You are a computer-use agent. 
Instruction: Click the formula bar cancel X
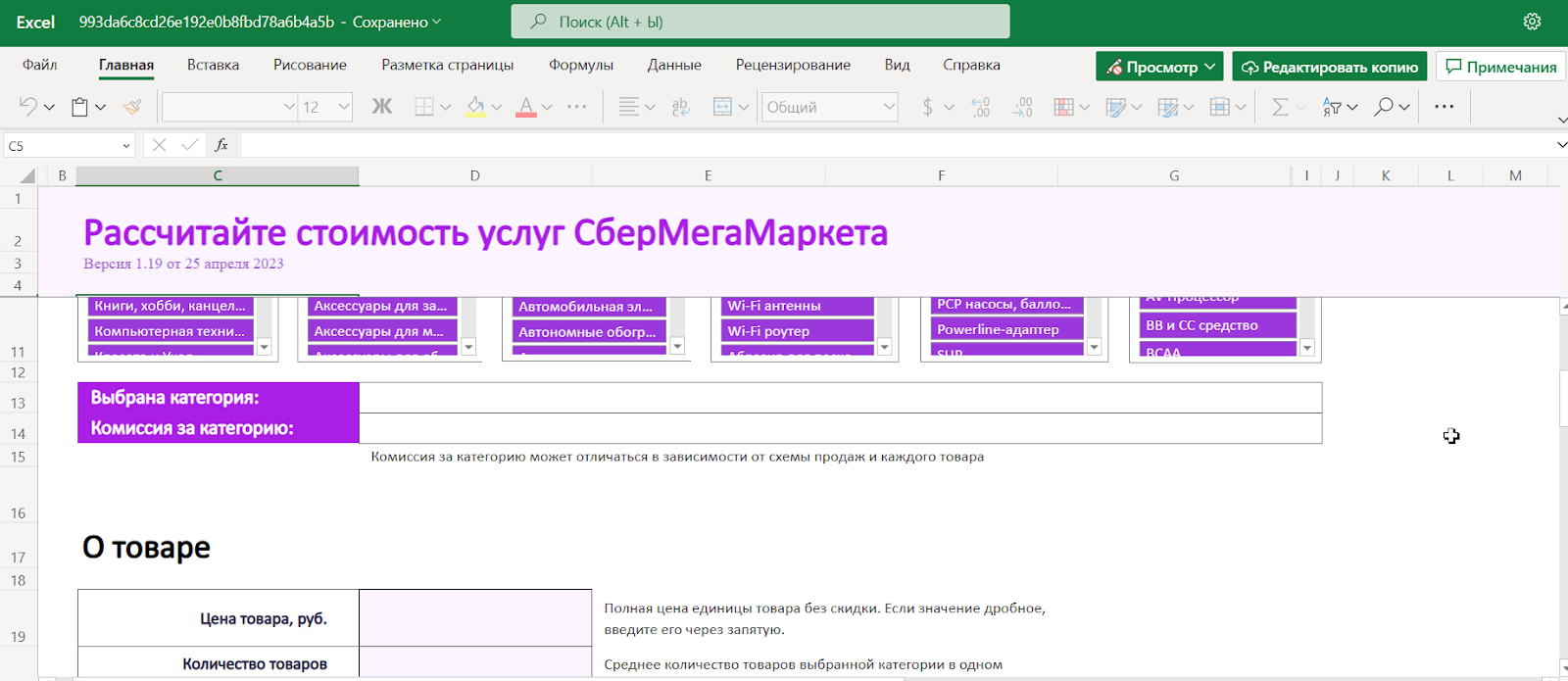pyautogui.click(x=159, y=145)
